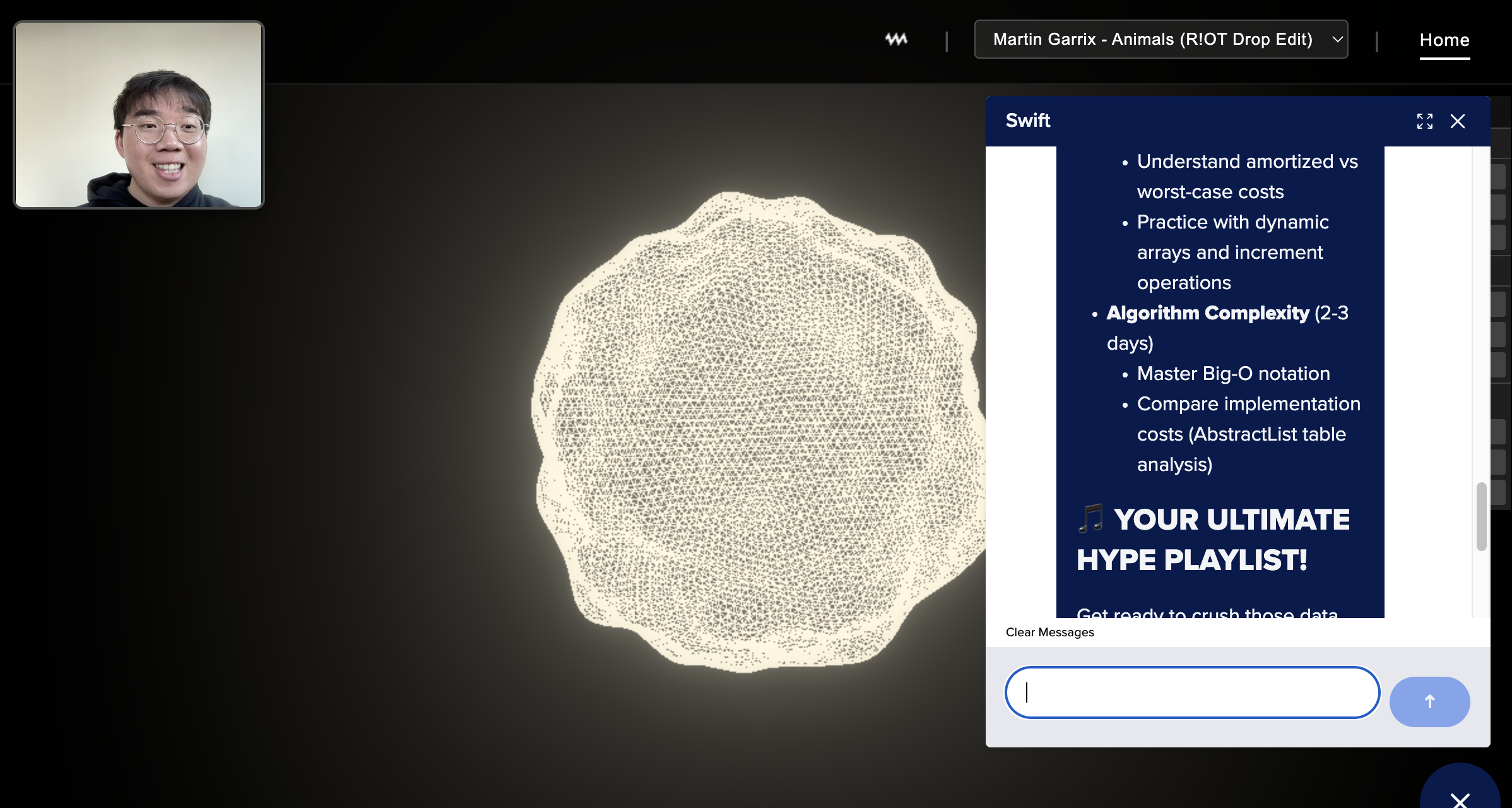The width and height of the screenshot is (1512, 808).
Task: Click the music note emoji in heading
Action: click(x=1090, y=518)
